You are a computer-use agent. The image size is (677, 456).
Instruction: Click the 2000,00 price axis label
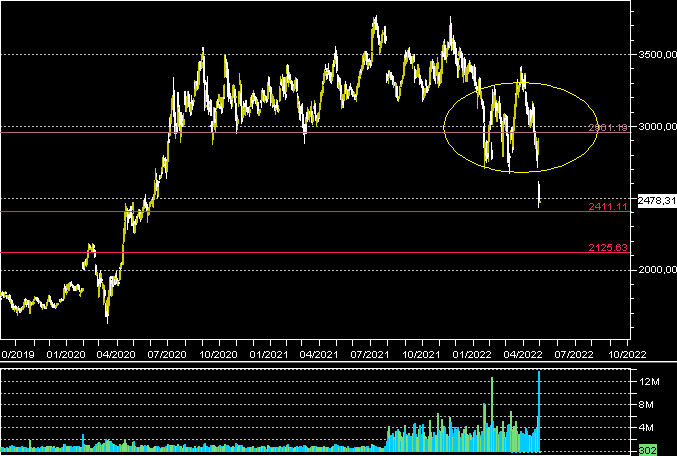[x=657, y=269]
